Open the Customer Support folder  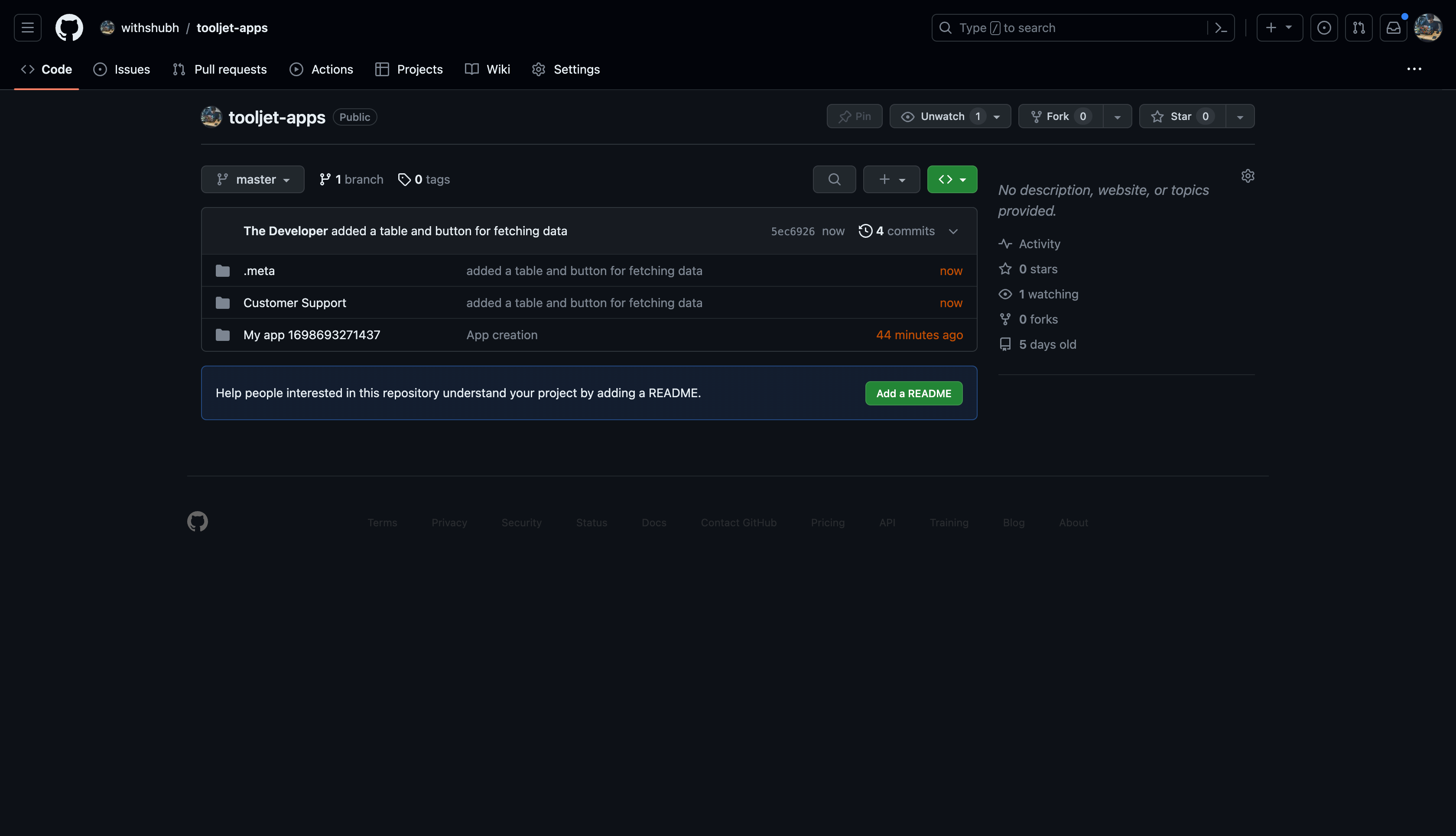click(x=295, y=303)
